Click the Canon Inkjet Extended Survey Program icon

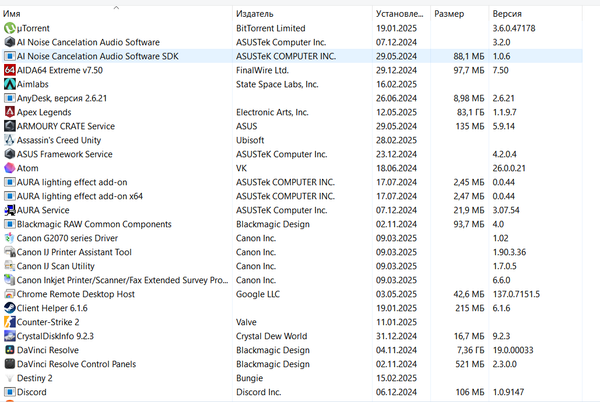pos(10,280)
